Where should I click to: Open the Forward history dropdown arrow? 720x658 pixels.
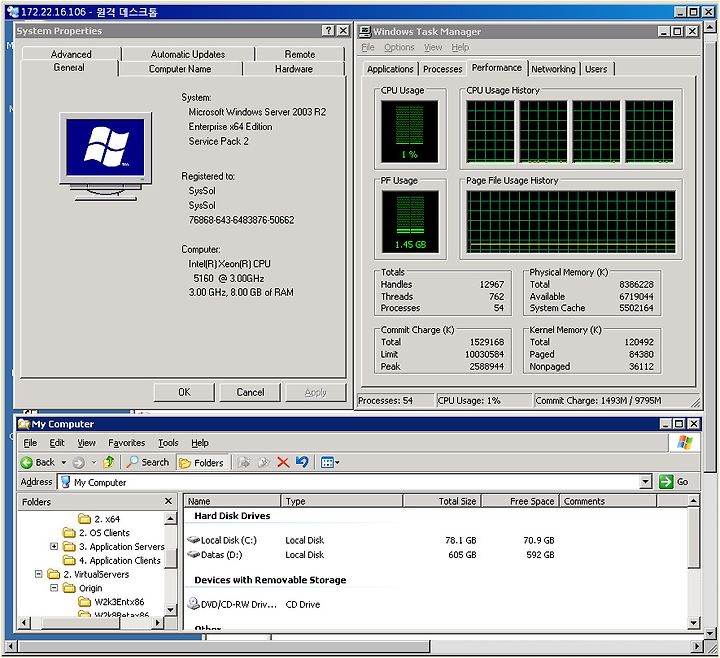point(94,462)
